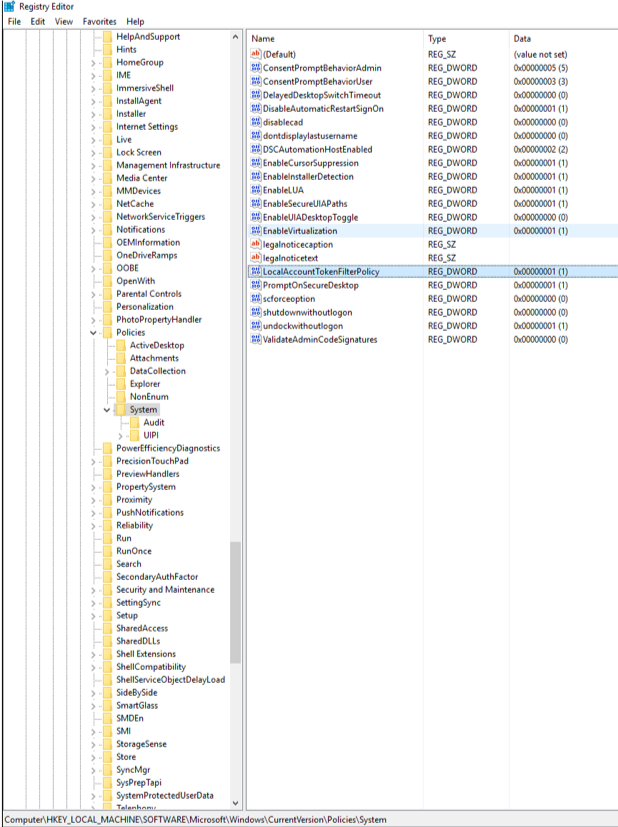Image resolution: width=618 pixels, height=827 pixels.
Task: Open the File menu
Action: click(14, 22)
